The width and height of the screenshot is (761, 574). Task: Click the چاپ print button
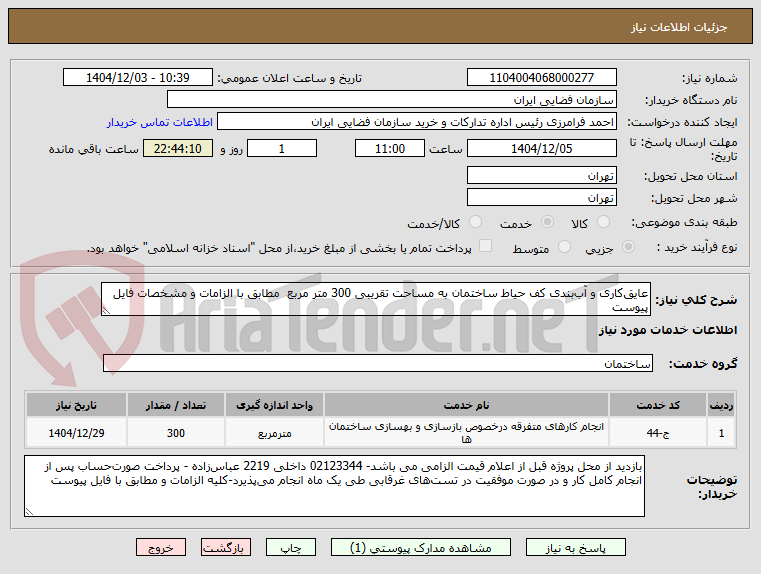(291, 548)
